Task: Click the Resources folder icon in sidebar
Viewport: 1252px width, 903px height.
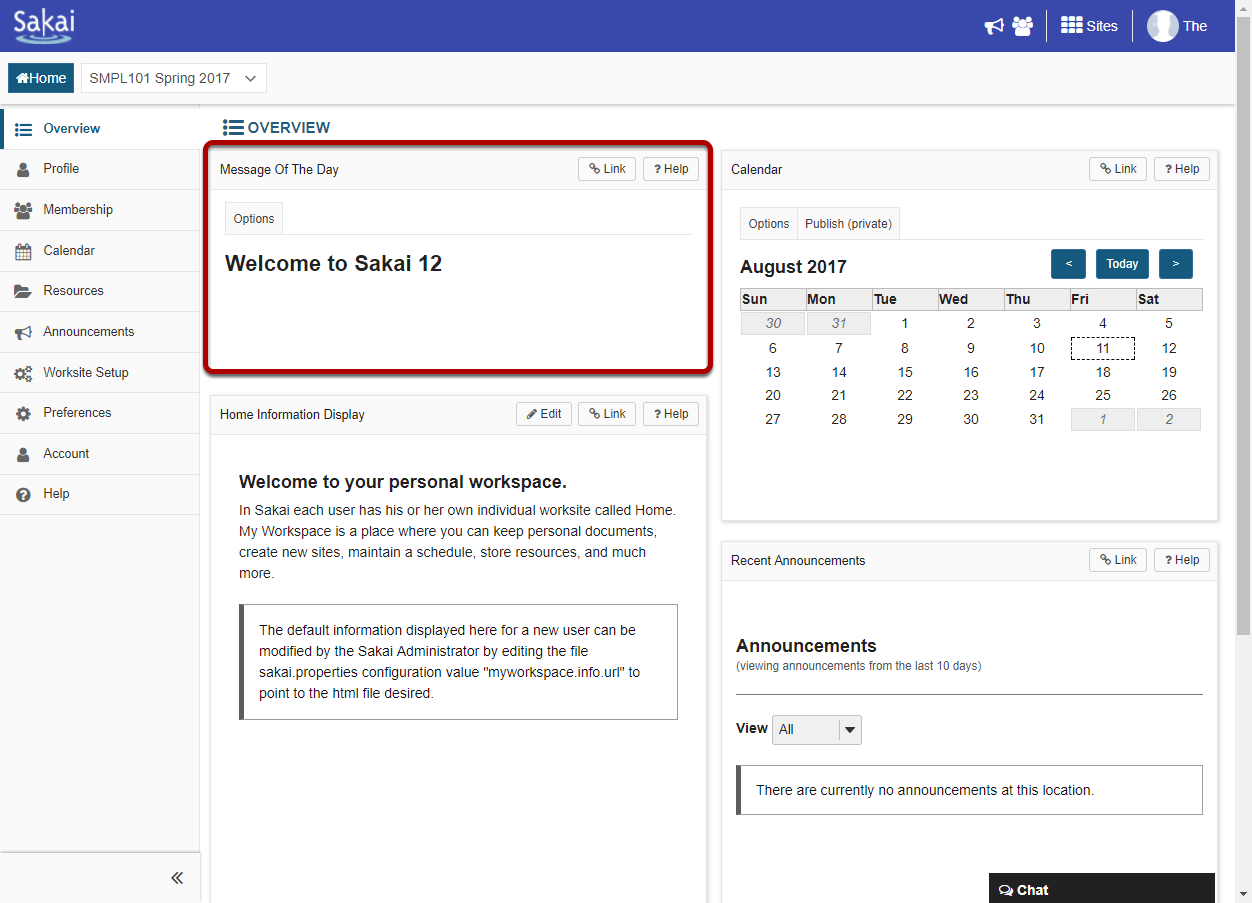Action: (23, 292)
